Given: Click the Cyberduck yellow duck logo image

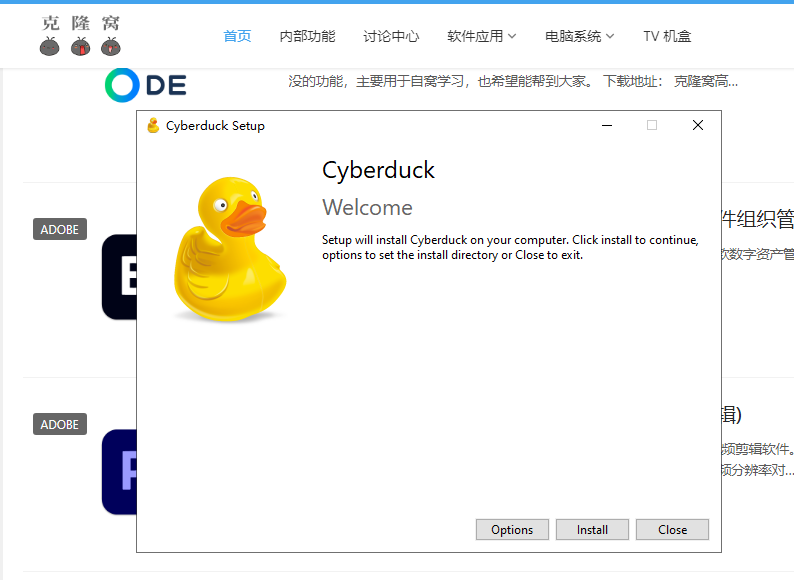Looking at the screenshot, I should point(230,249).
